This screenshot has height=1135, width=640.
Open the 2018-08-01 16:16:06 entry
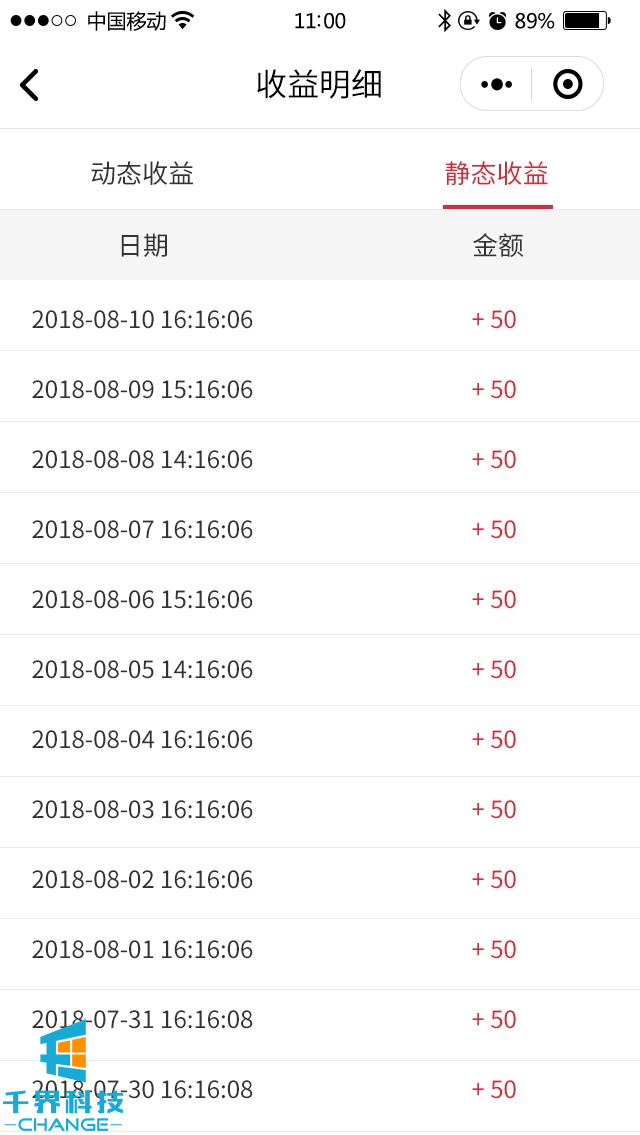142,949
